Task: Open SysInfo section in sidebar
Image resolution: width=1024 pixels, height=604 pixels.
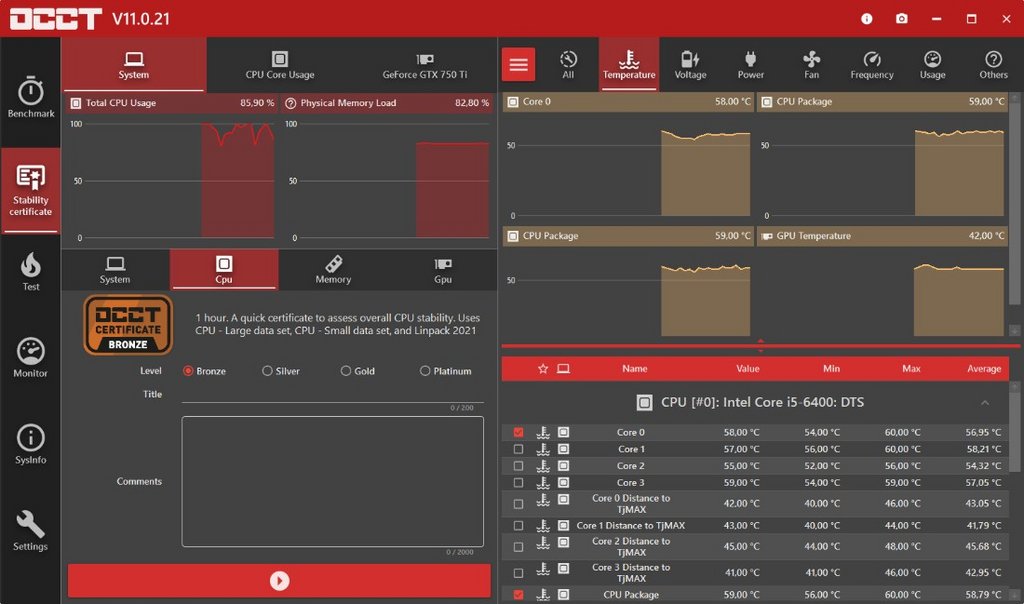Action: 31,445
